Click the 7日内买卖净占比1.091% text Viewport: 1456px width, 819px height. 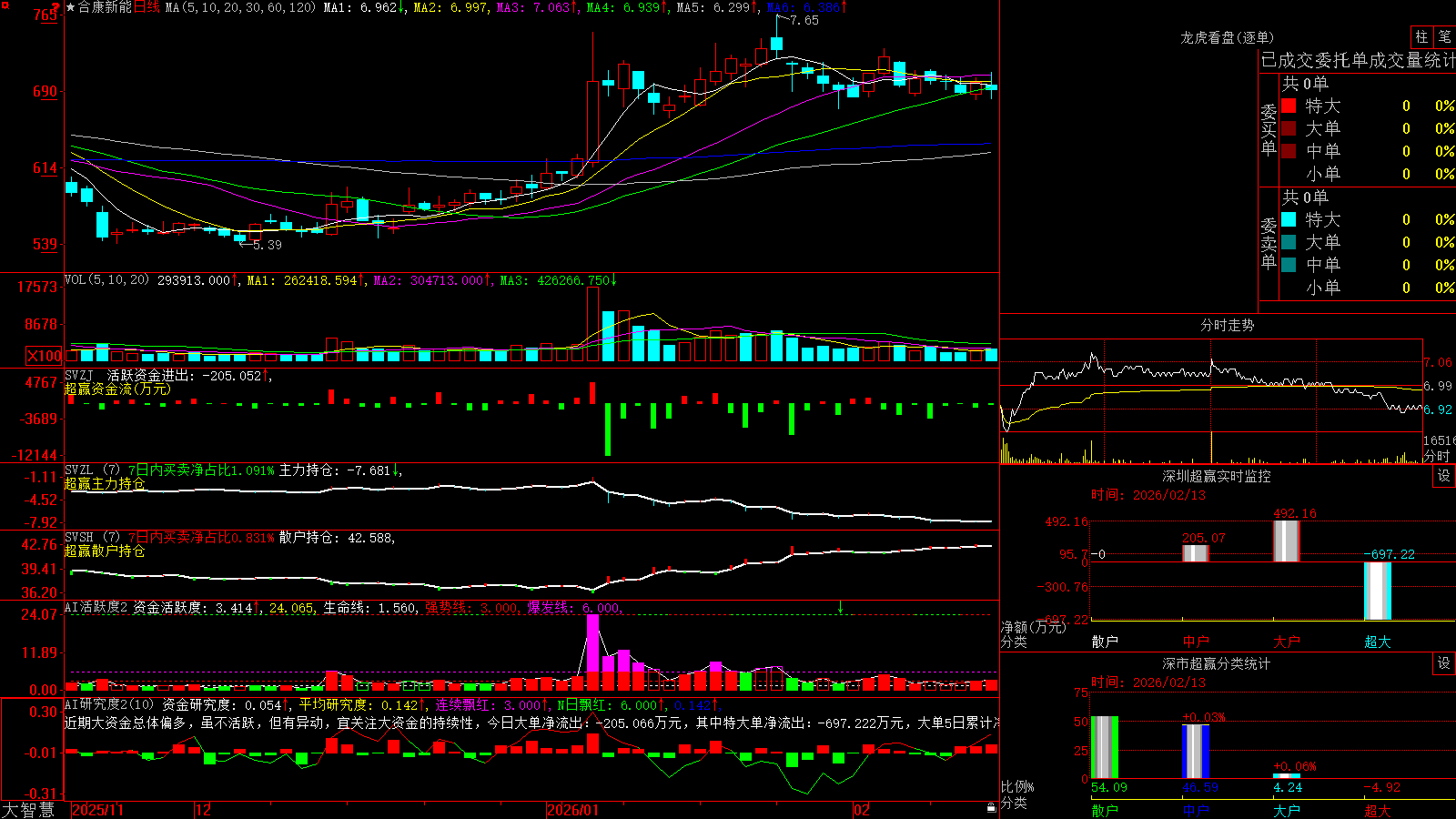point(200,470)
